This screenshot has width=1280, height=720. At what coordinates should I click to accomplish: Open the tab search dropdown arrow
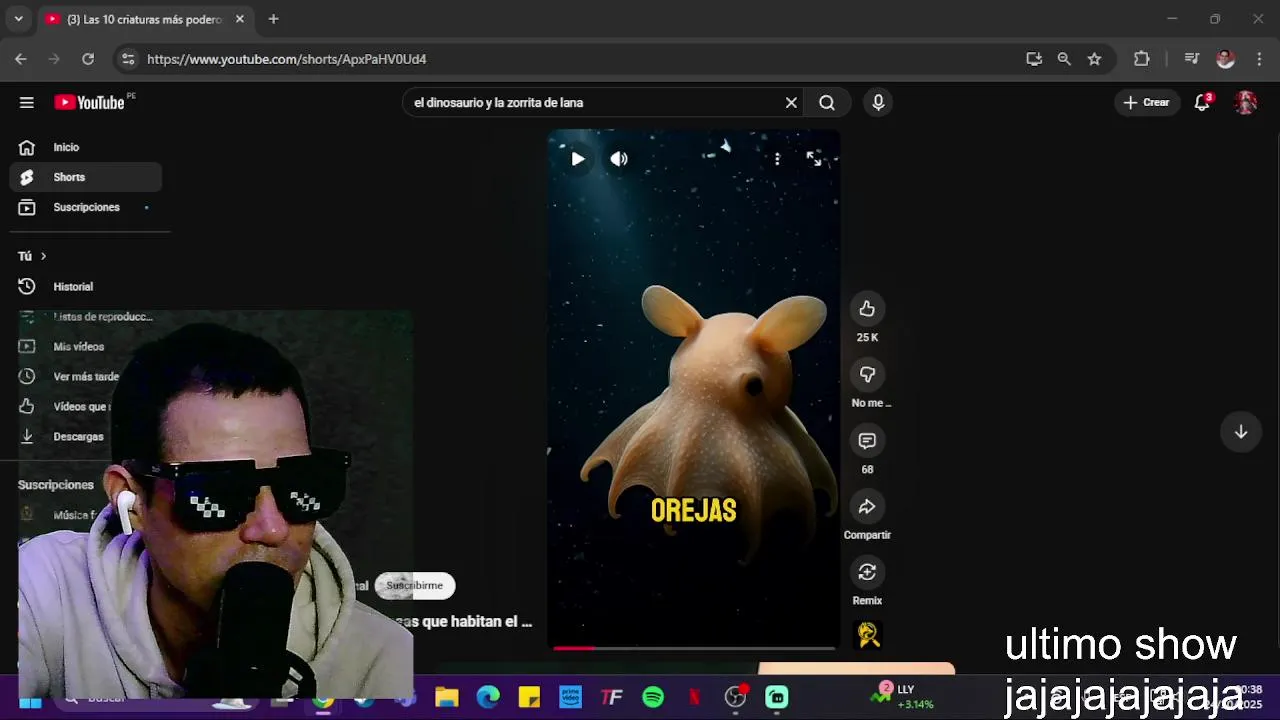pos(18,19)
